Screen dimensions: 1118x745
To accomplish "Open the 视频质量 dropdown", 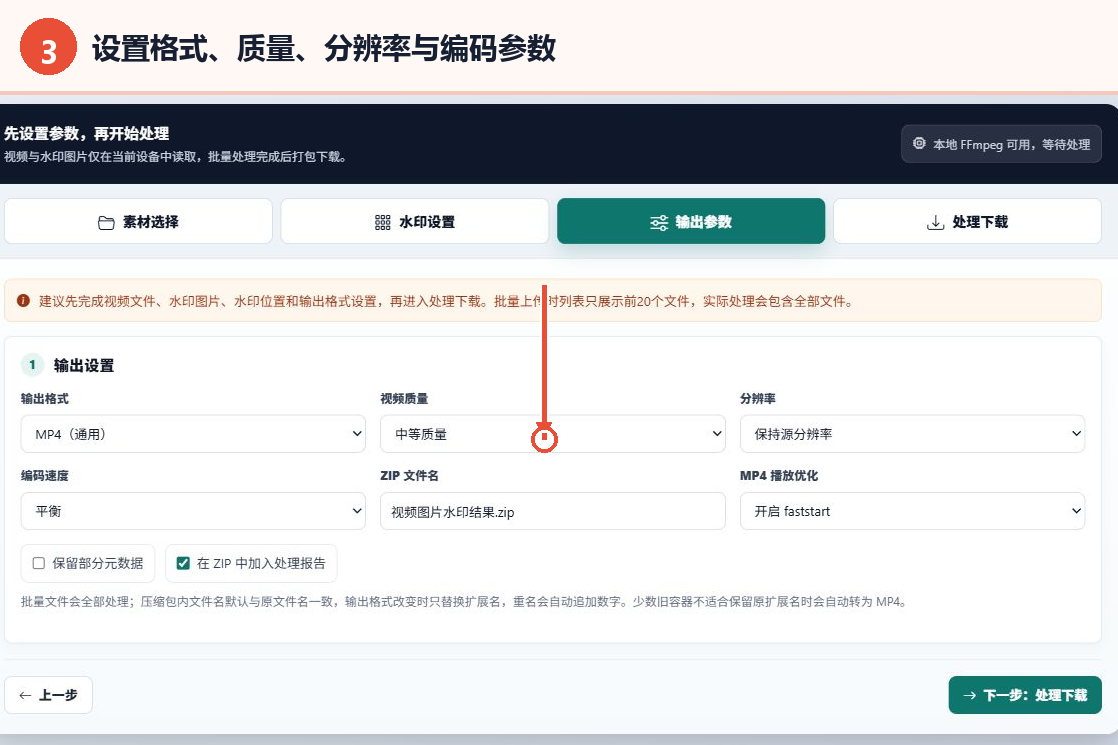I will pos(553,433).
